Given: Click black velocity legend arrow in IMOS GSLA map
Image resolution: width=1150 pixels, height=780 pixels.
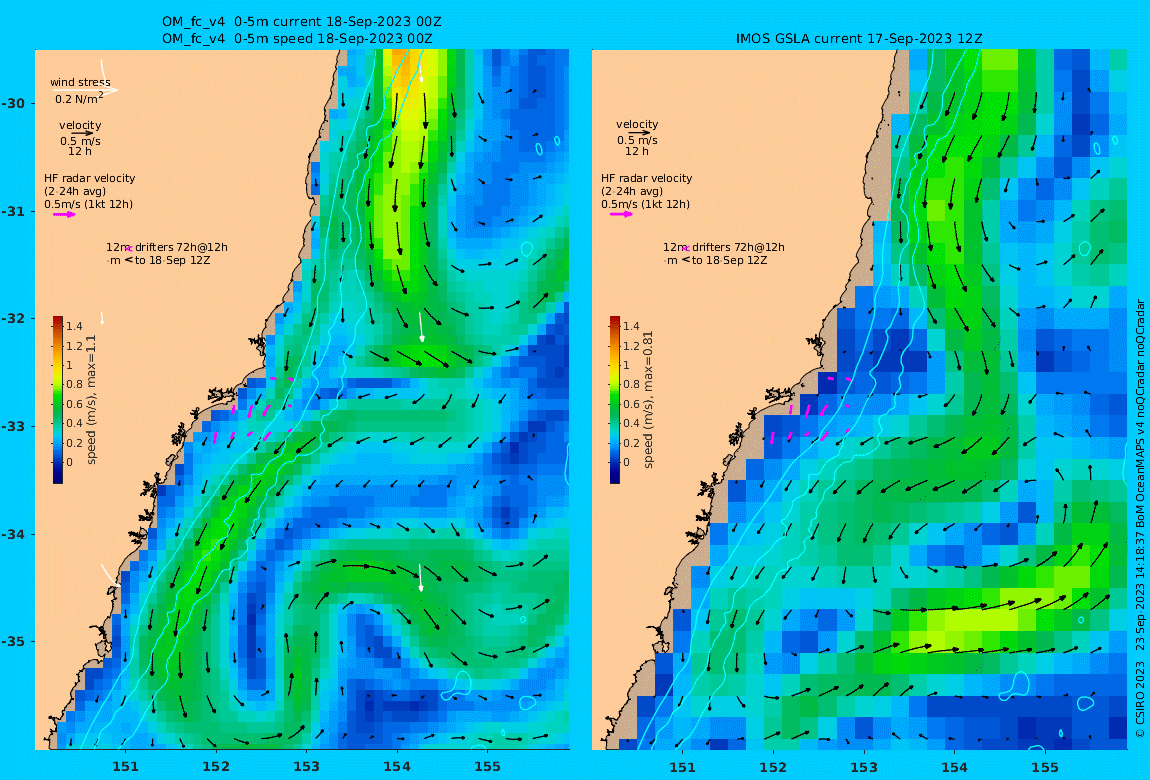Looking at the screenshot, I should coord(638,133).
